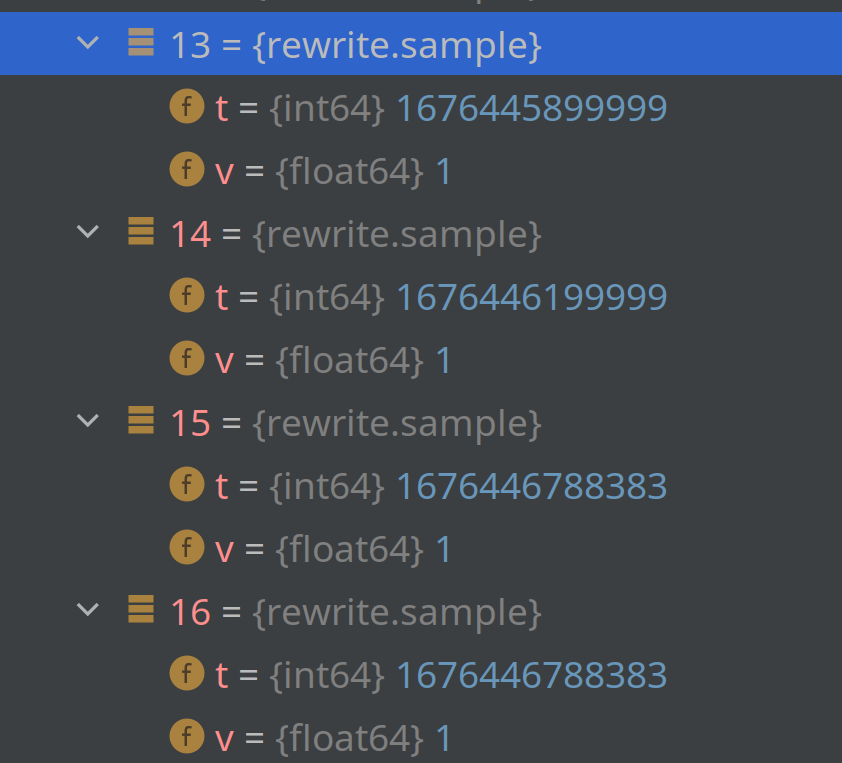The image size is (842, 763).
Task: Select row 13 = {rewrite.sample}
Action: (x=421, y=43)
